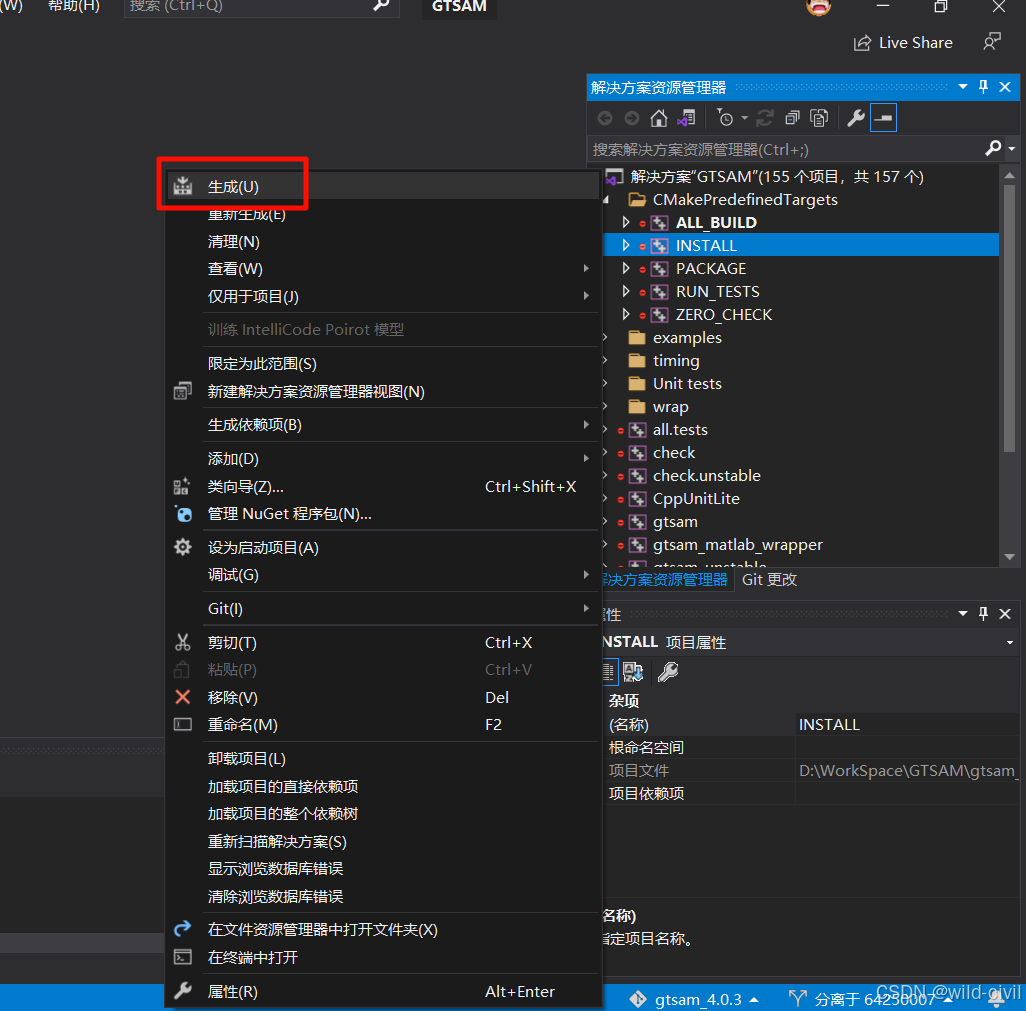
Task: Click Forward arrow in Solution Explorer toolbar
Action: click(x=632, y=118)
